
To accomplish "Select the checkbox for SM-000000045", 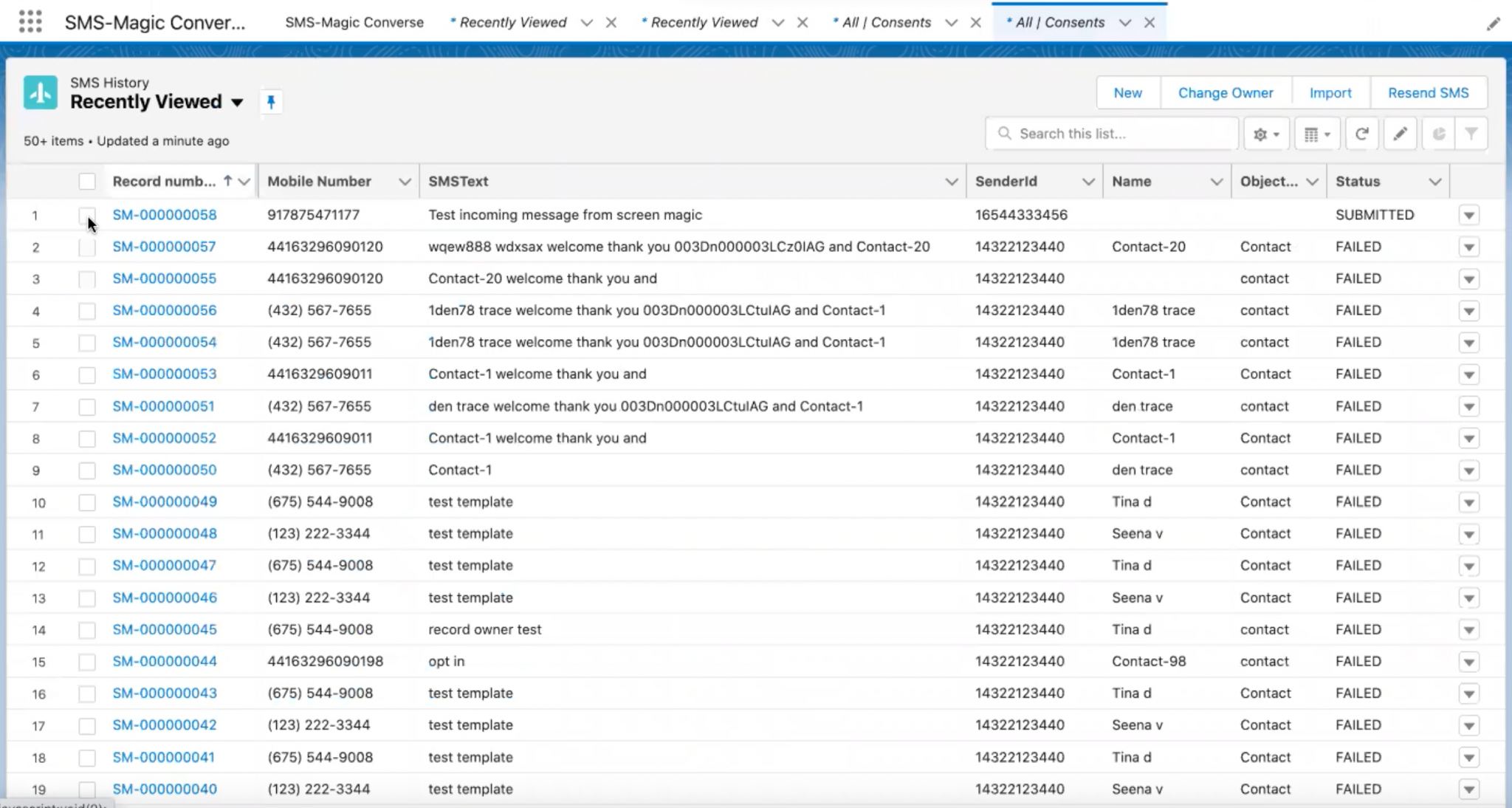I will click(x=87, y=630).
